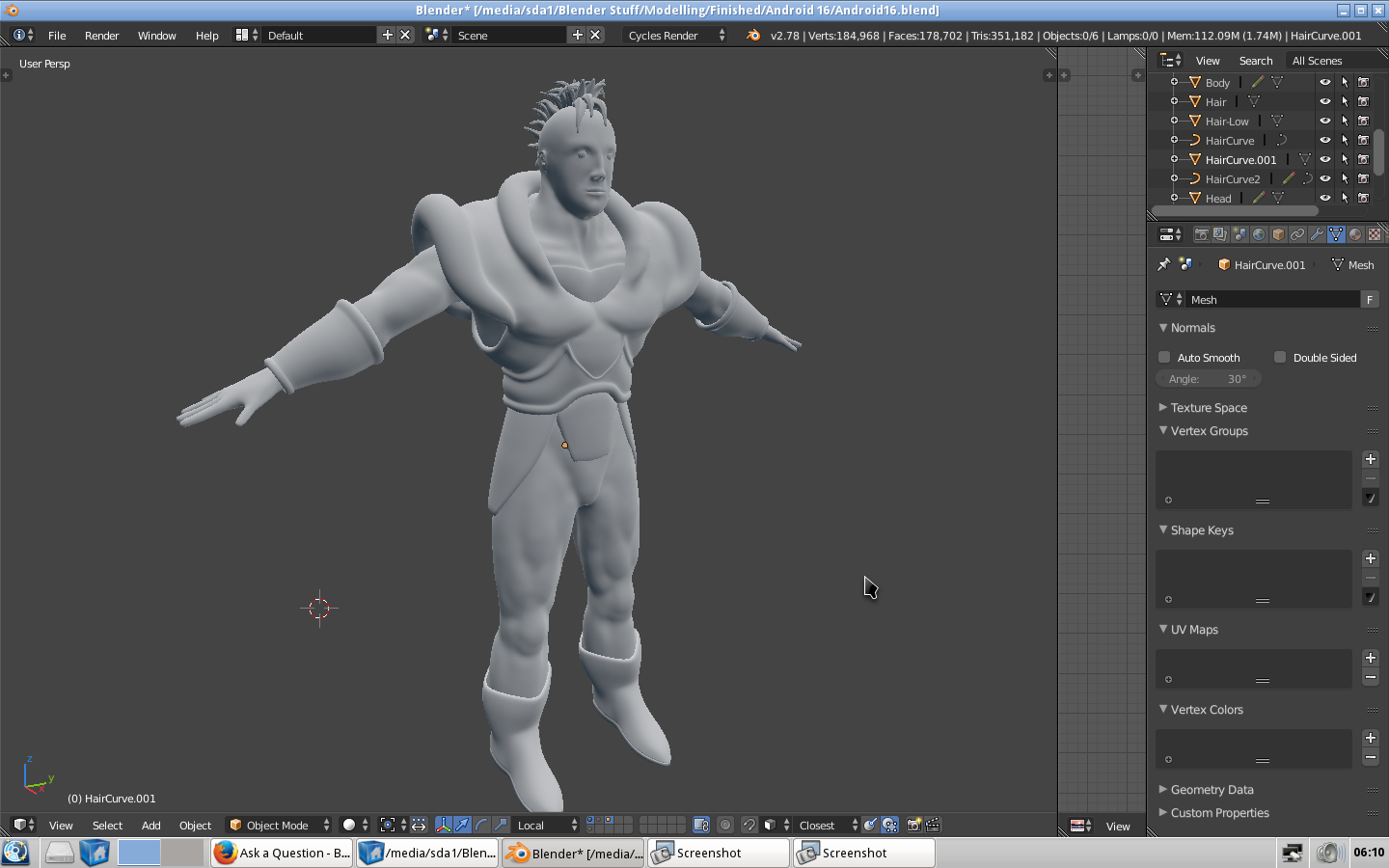Viewport: 1389px width, 868px height.
Task: Click the OpenGL render image camera icon
Action: 913,825
